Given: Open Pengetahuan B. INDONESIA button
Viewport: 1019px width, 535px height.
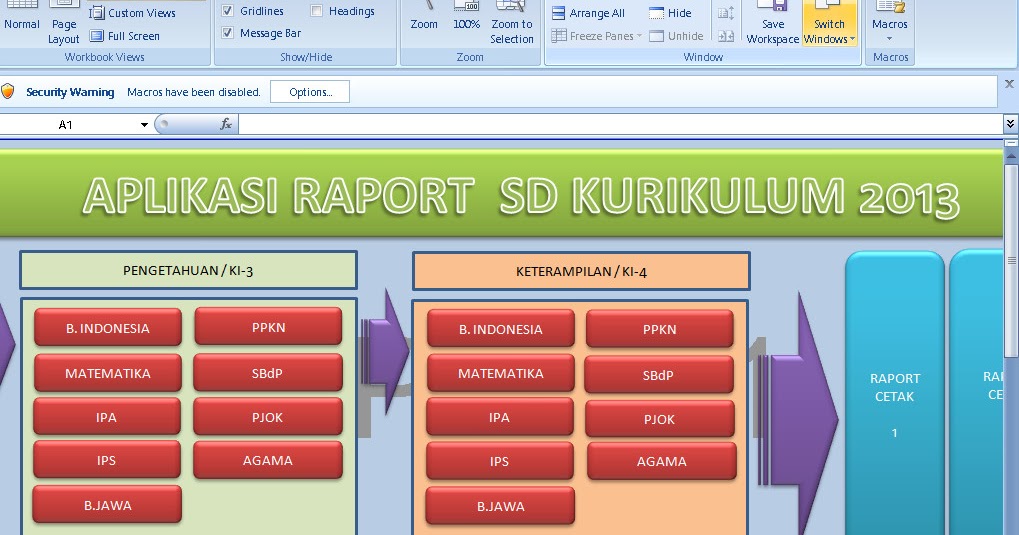Looking at the screenshot, I should click(x=107, y=328).
